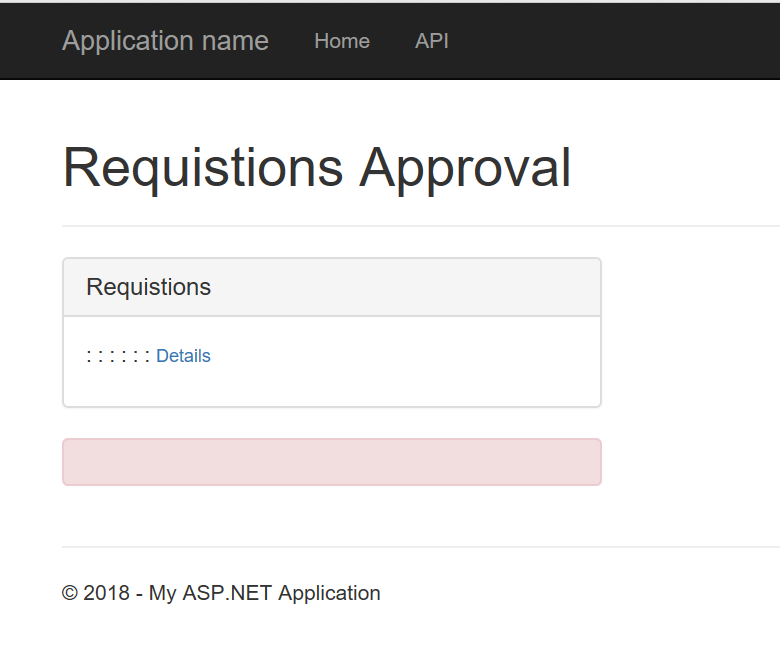The height and width of the screenshot is (649, 780).
Task: Click the copyright symbol in the footer
Action: (70, 593)
